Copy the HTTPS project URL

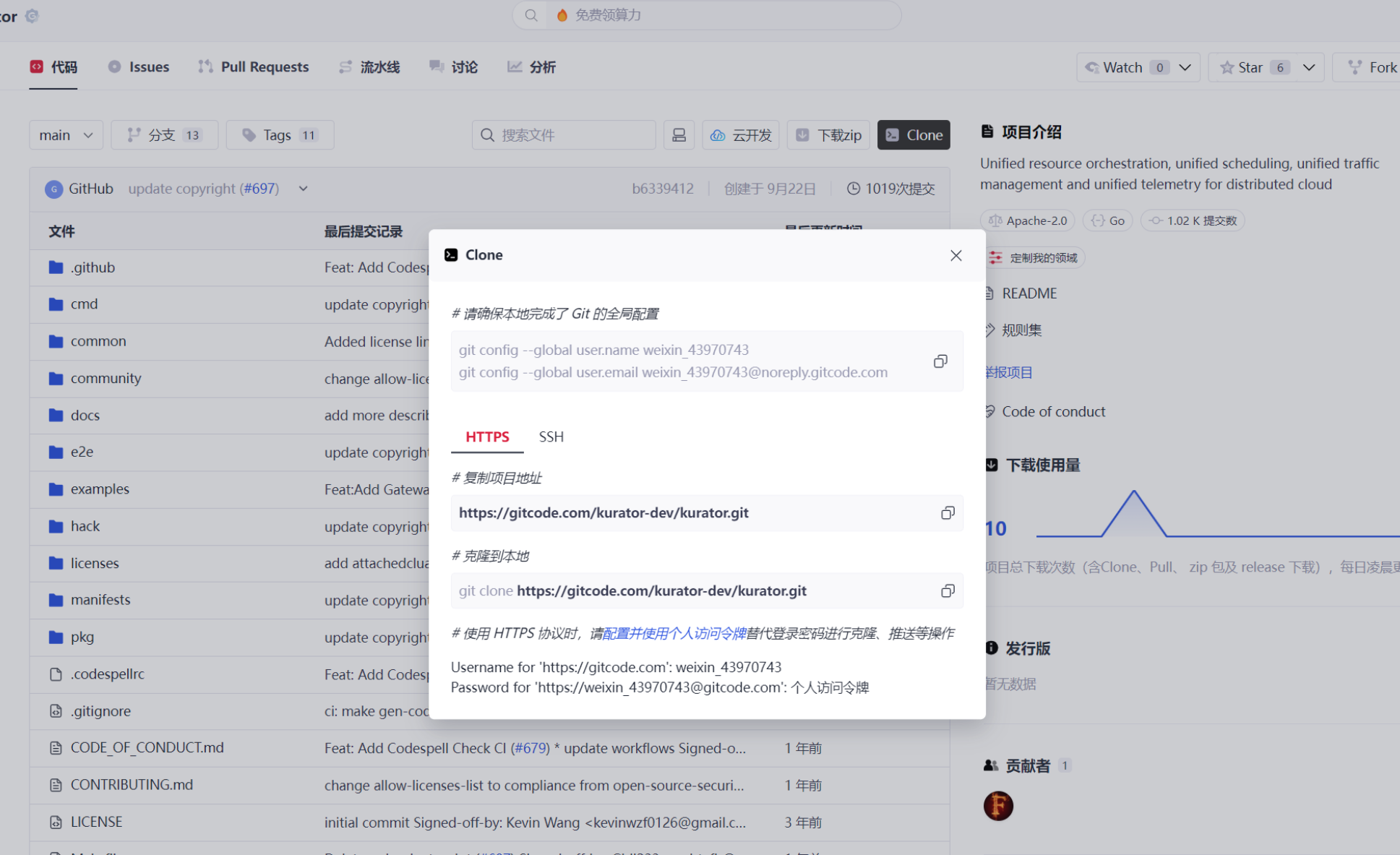pyautogui.click(x=947, y=513)
